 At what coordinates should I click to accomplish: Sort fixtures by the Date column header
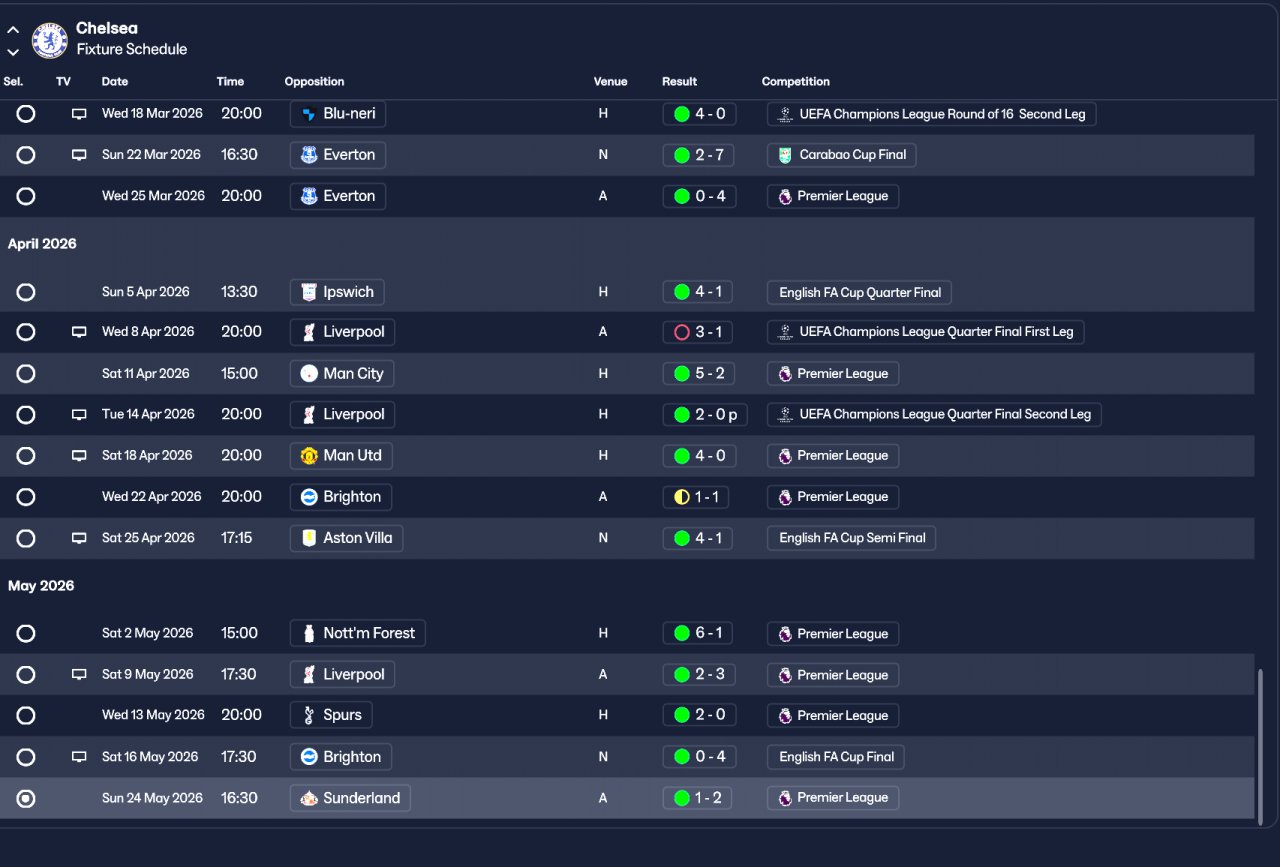pyautogui.click(x=115, y=82)
